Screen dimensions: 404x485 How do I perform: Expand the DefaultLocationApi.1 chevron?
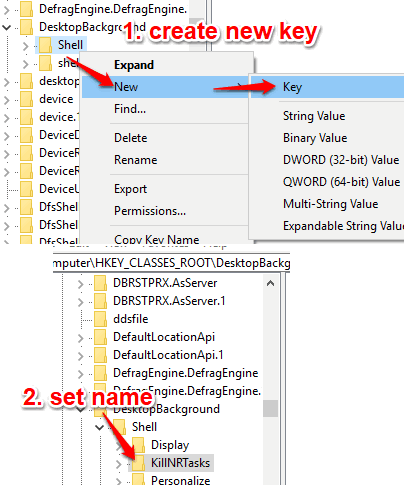tap(80, 356)
